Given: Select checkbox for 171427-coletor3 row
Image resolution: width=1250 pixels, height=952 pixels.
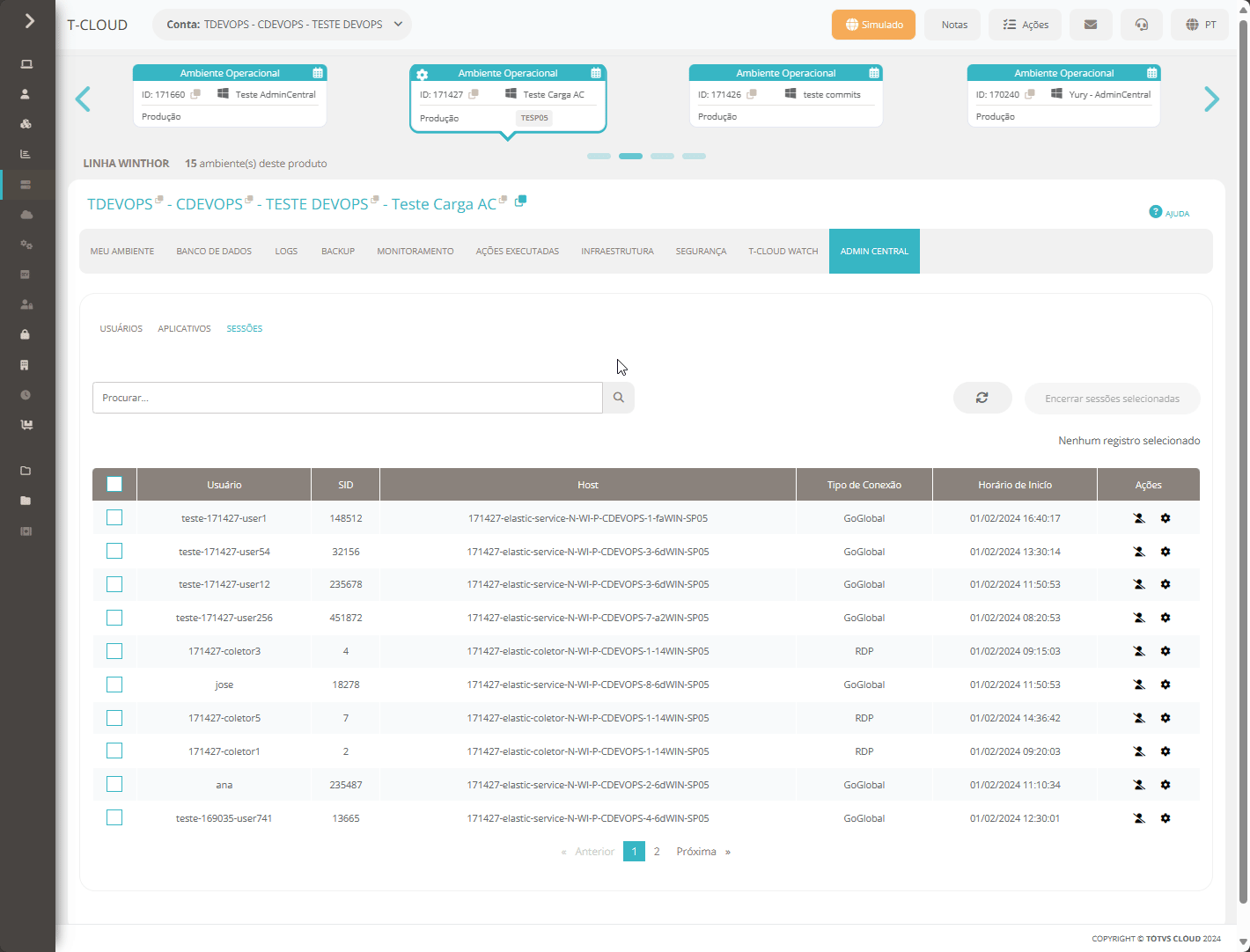Looking at the screenshot, I should click(114, 651).
